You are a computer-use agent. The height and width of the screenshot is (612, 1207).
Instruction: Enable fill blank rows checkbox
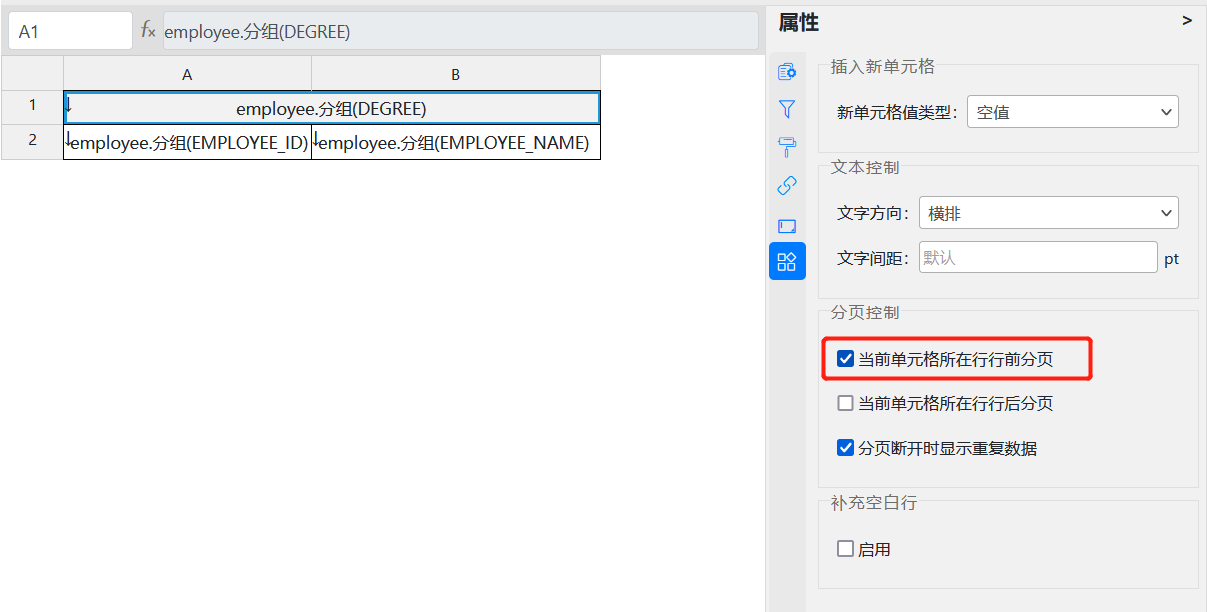tap(846, 549)
